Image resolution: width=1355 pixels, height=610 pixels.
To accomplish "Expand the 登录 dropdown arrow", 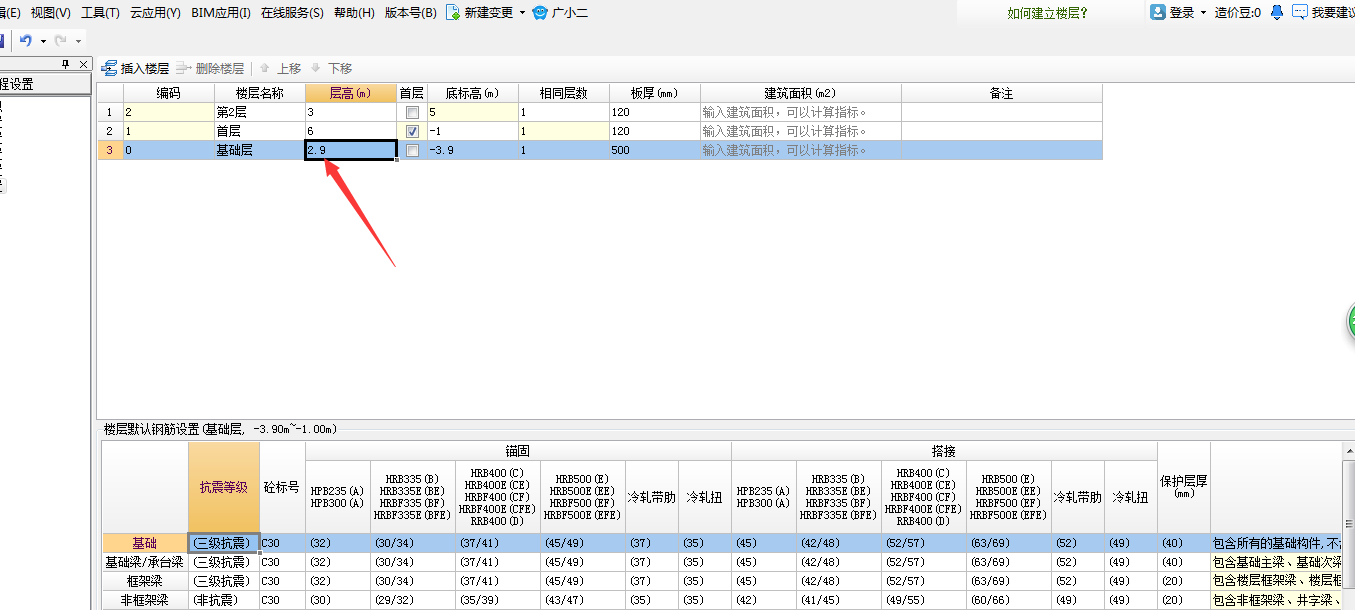I will [x=1203, y=13].
